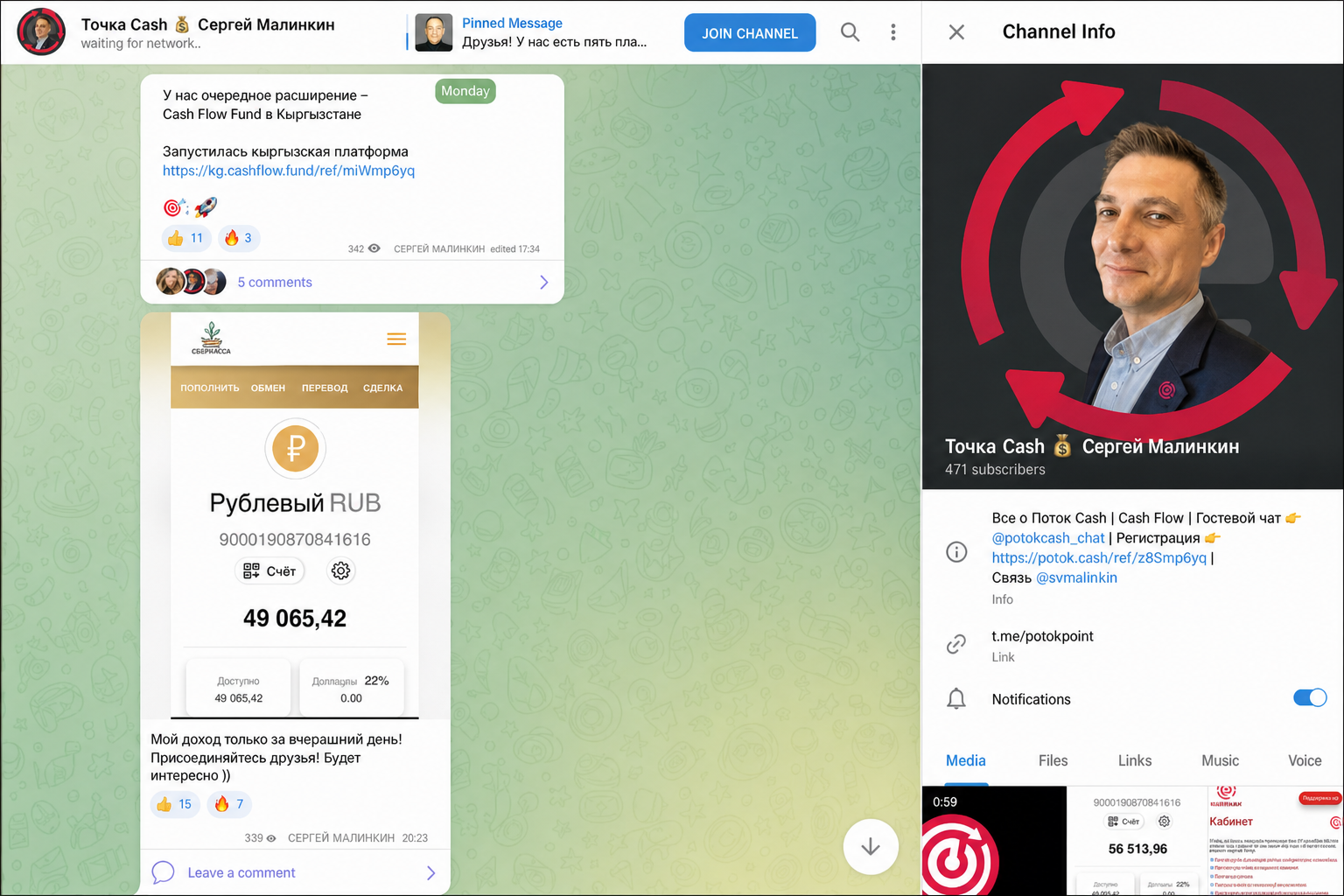The height and width of the screenshot is (896, 1344).
Task: Select the Media tab
Action: (966, 760)
